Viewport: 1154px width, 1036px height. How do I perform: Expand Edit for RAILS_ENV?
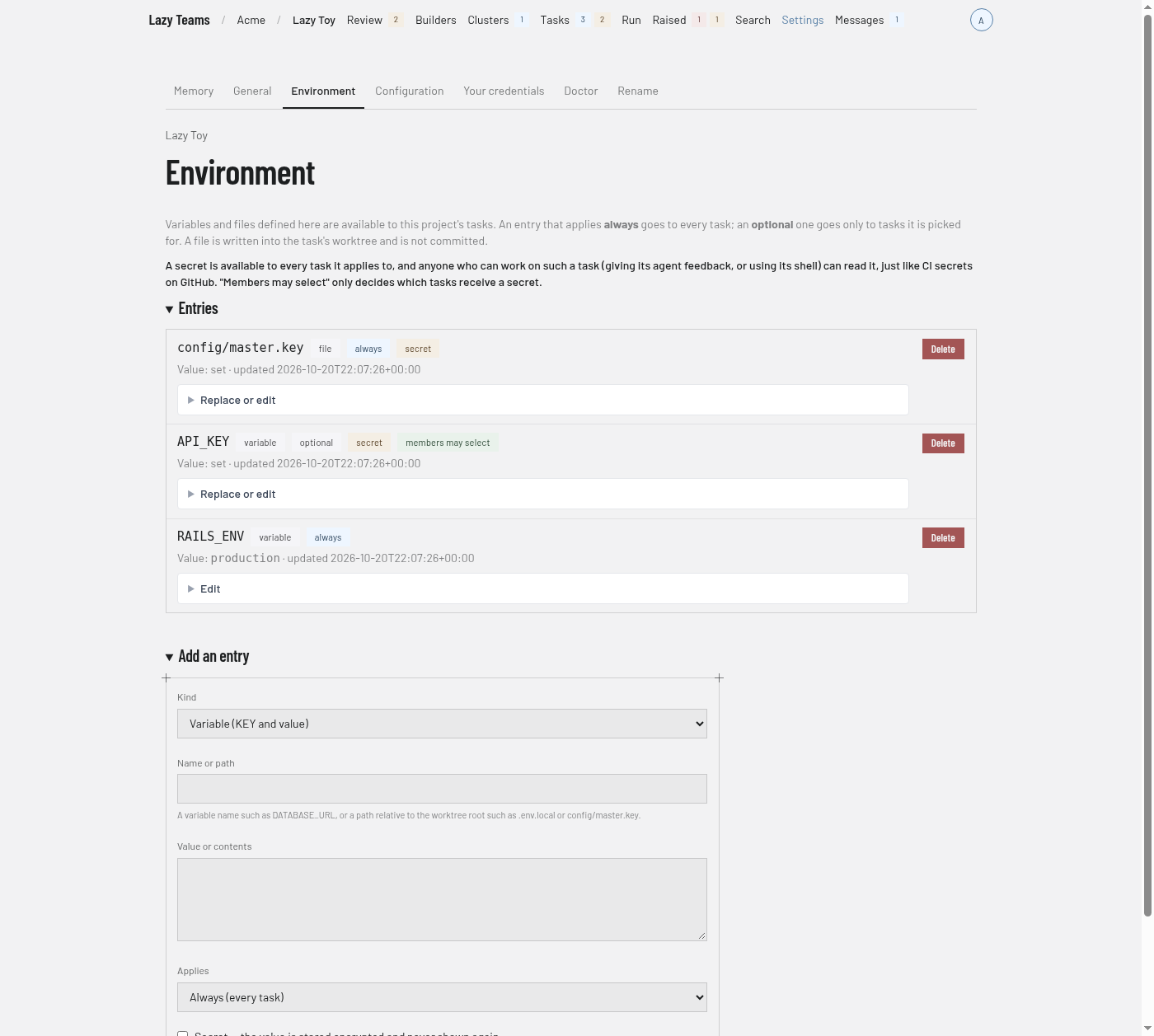(x=542, y=588)
